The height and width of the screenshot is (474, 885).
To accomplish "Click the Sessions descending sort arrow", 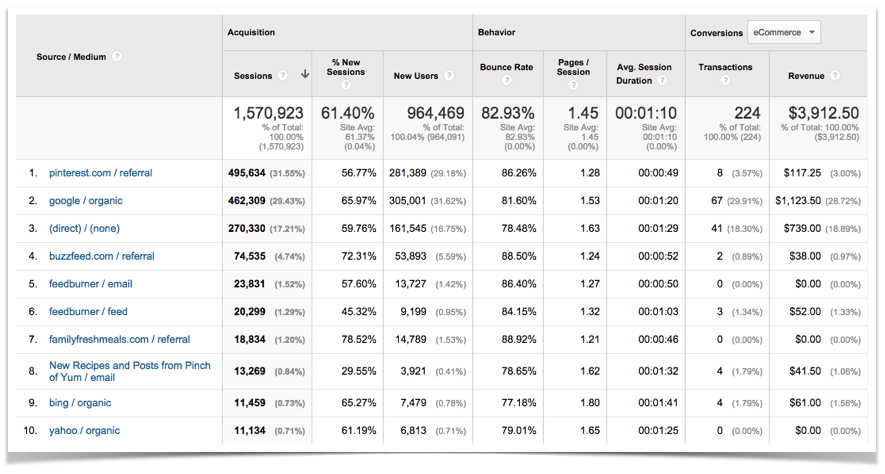I will (x=304, y=76).
